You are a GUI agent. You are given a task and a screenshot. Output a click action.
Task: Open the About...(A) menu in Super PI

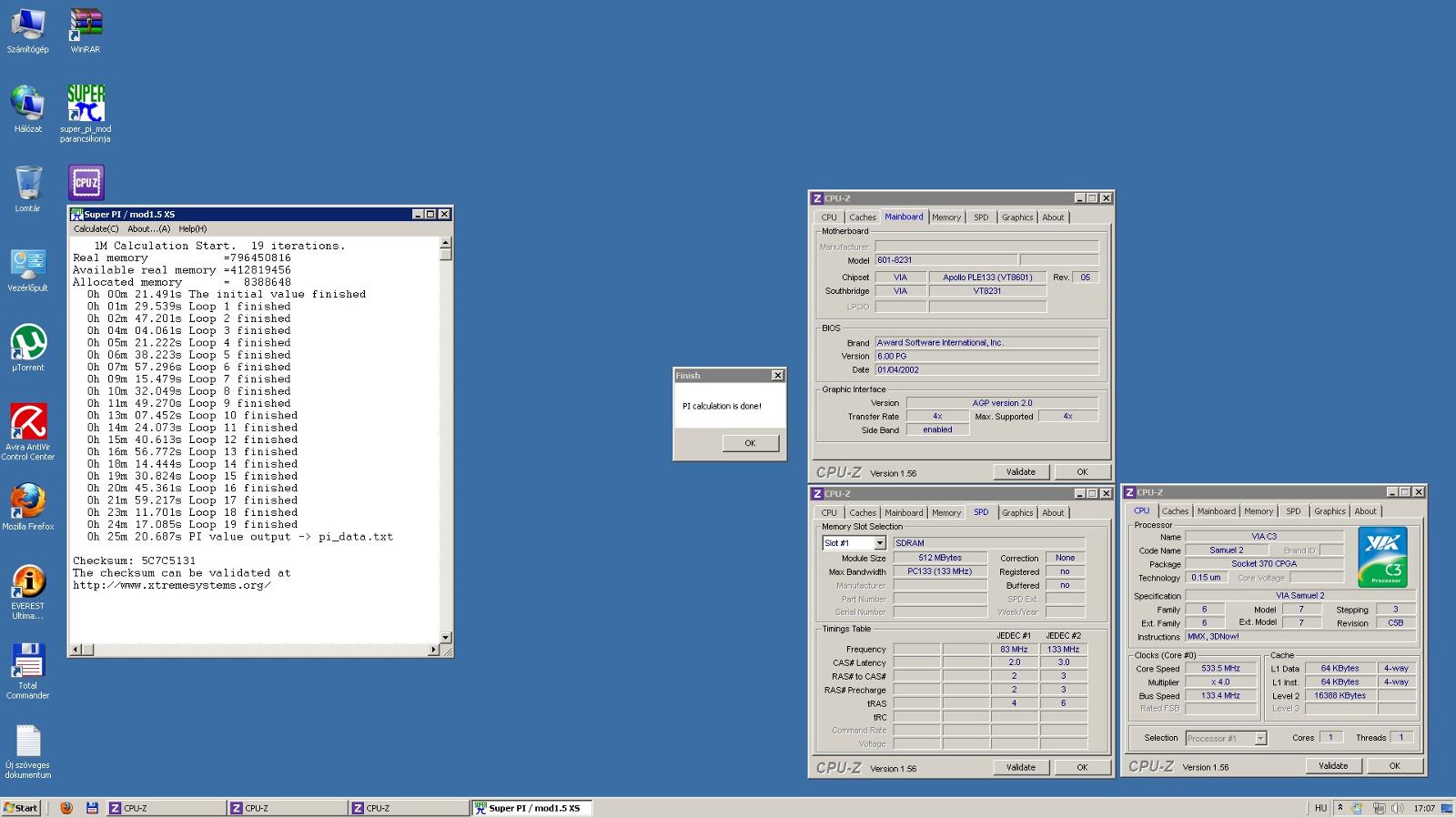click(x=148, y=229)
